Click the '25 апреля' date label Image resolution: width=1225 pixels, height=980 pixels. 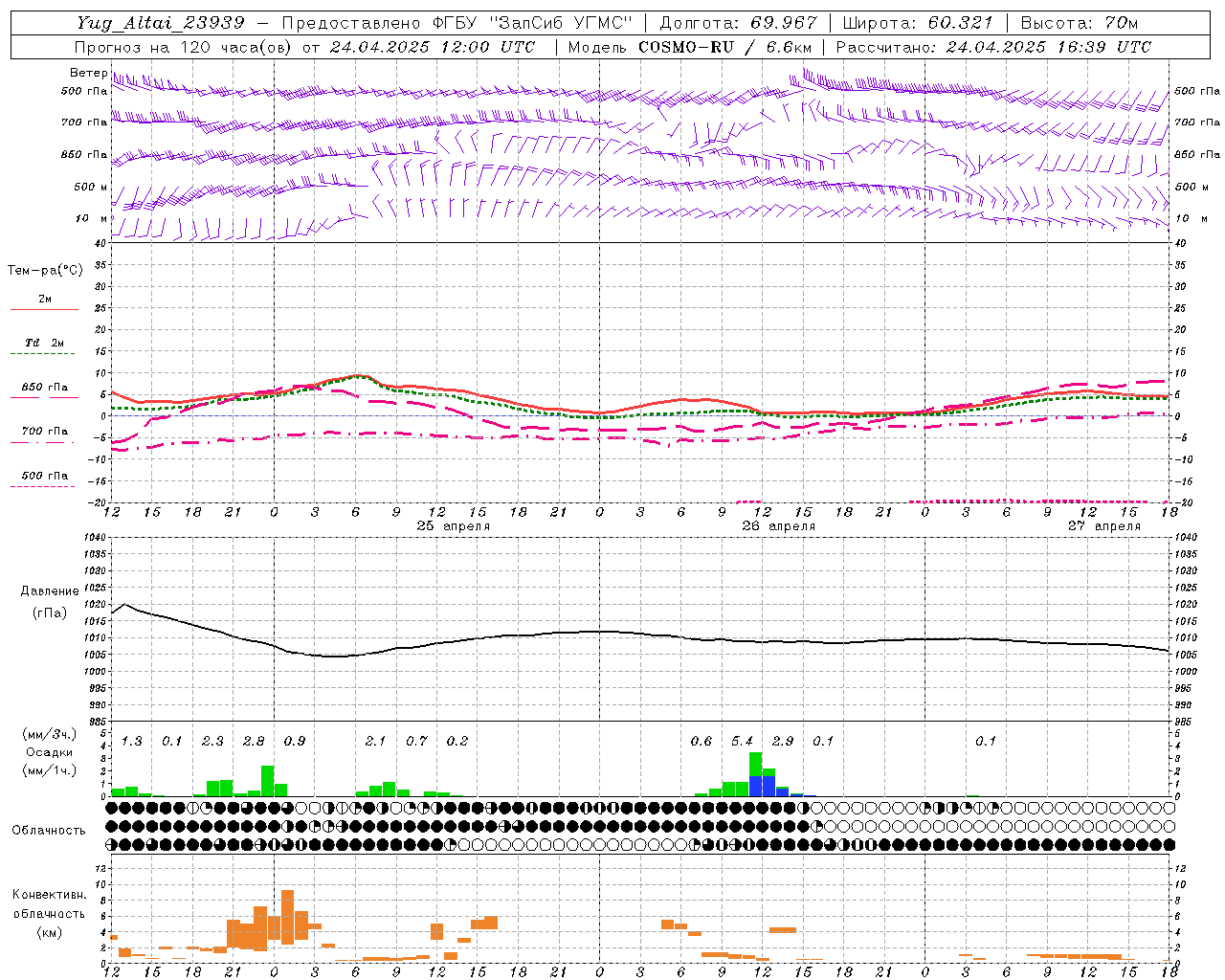(x=454, y=526)
